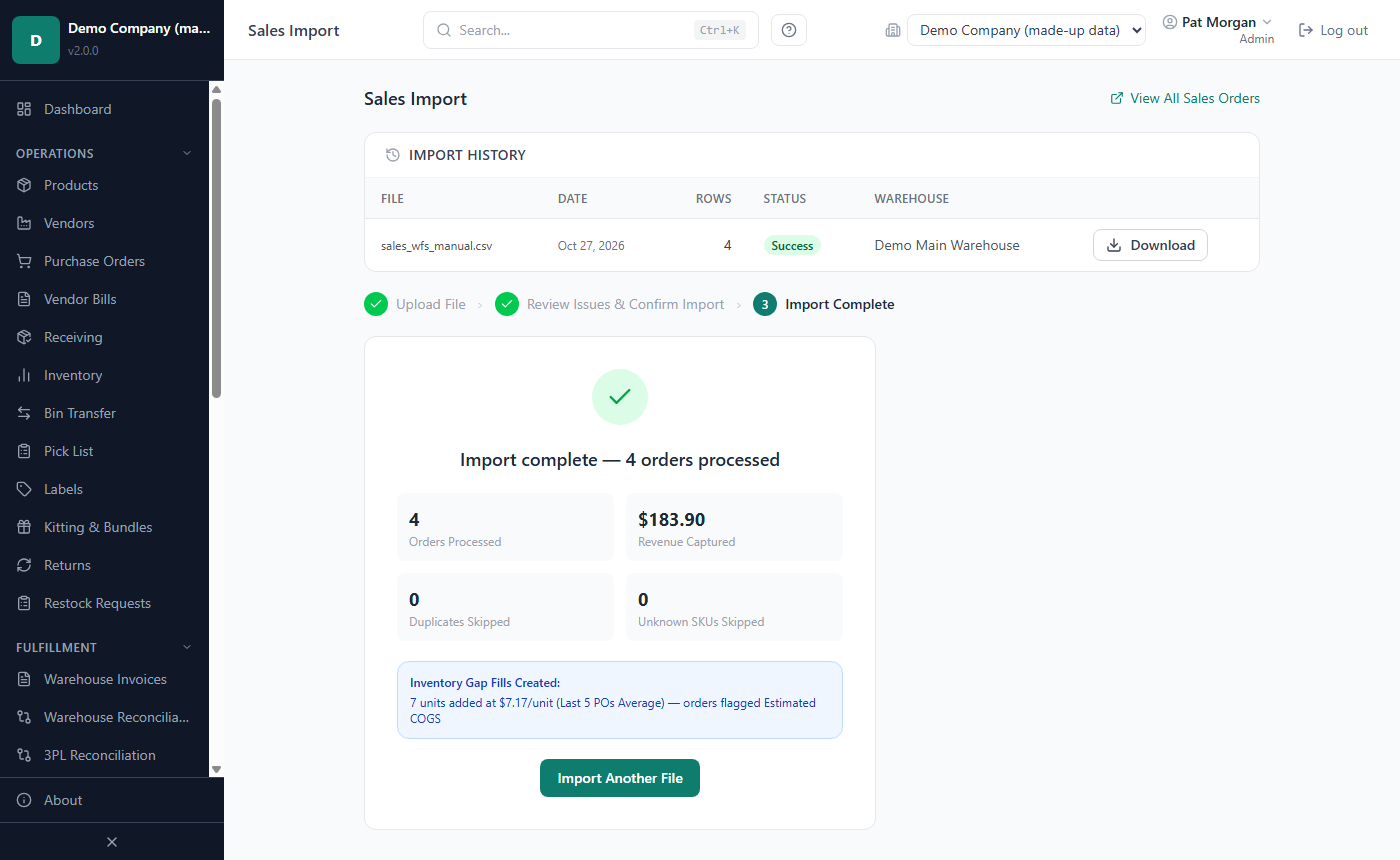Click the Restock Requests clipboard icon

tap(24, 603)
